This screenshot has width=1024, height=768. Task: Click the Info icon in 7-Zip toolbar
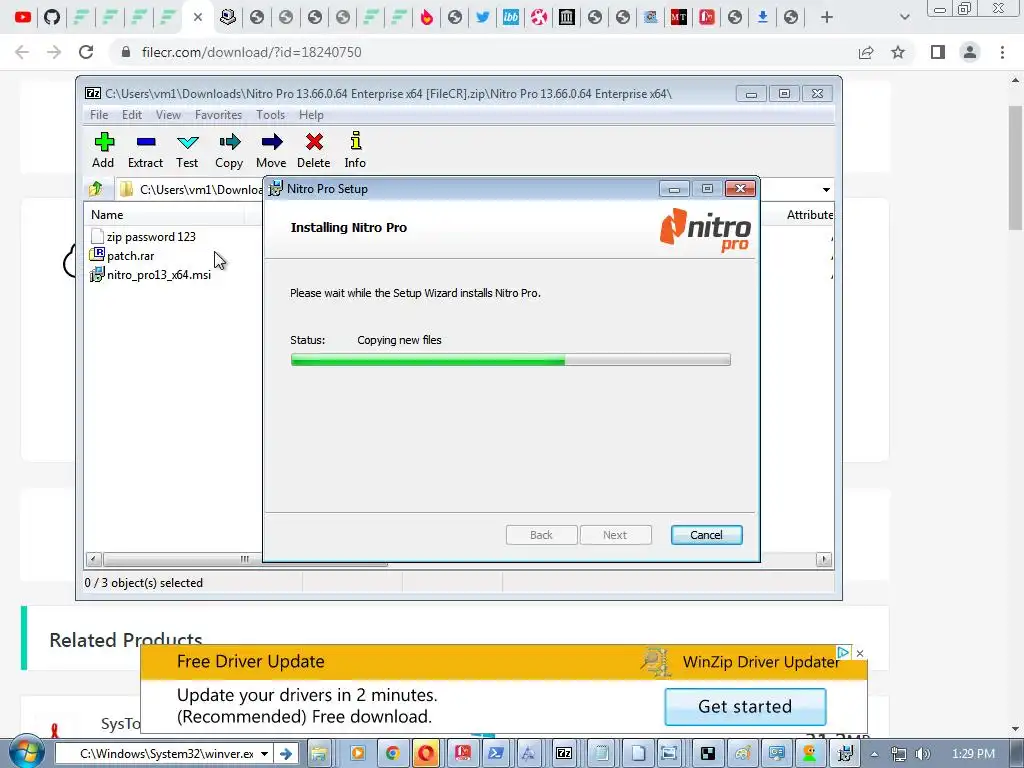[x=355, y=150]
